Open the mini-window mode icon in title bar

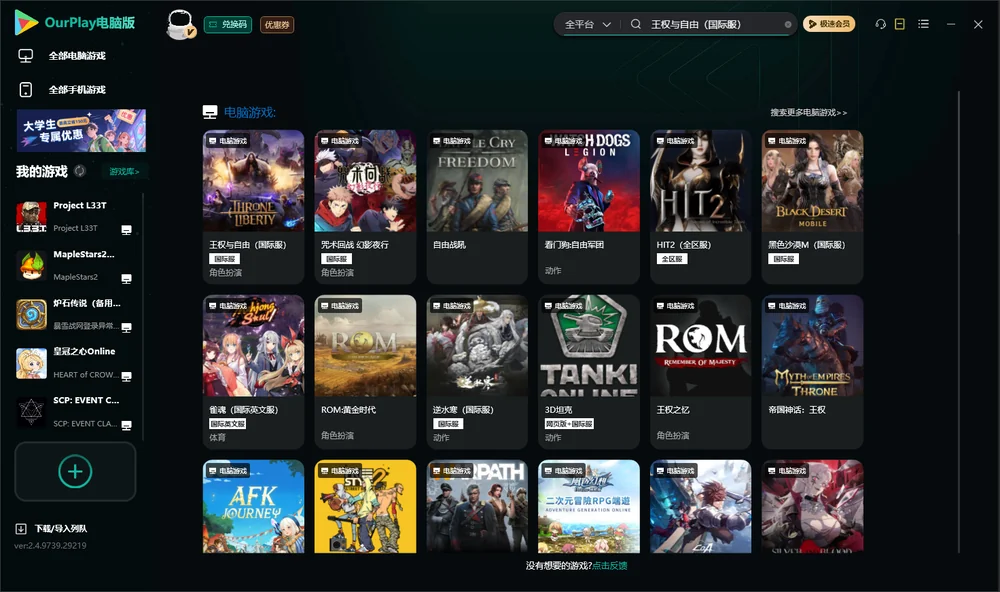coord(900,24)
